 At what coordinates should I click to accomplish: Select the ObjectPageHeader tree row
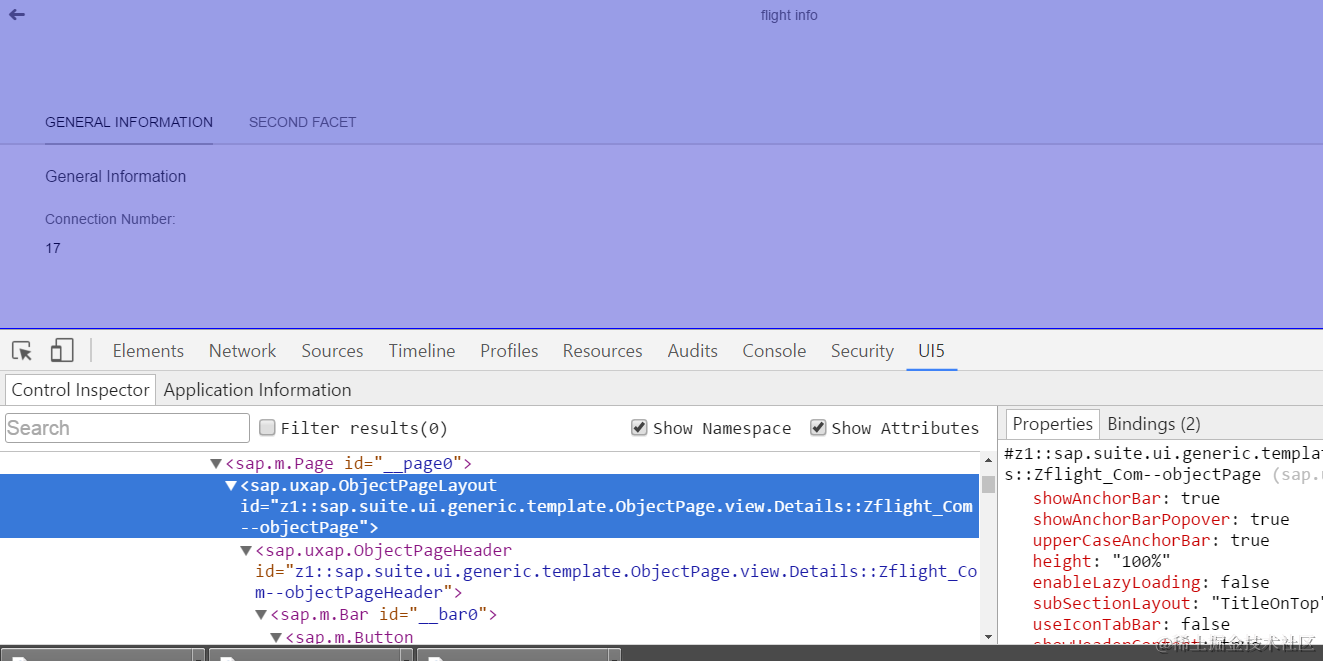pyautogui.click(x=490, y=572)
